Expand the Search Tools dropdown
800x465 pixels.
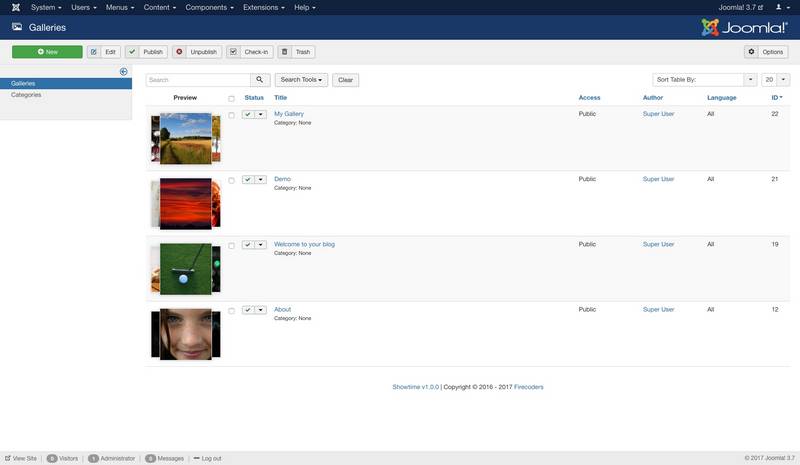302,80
